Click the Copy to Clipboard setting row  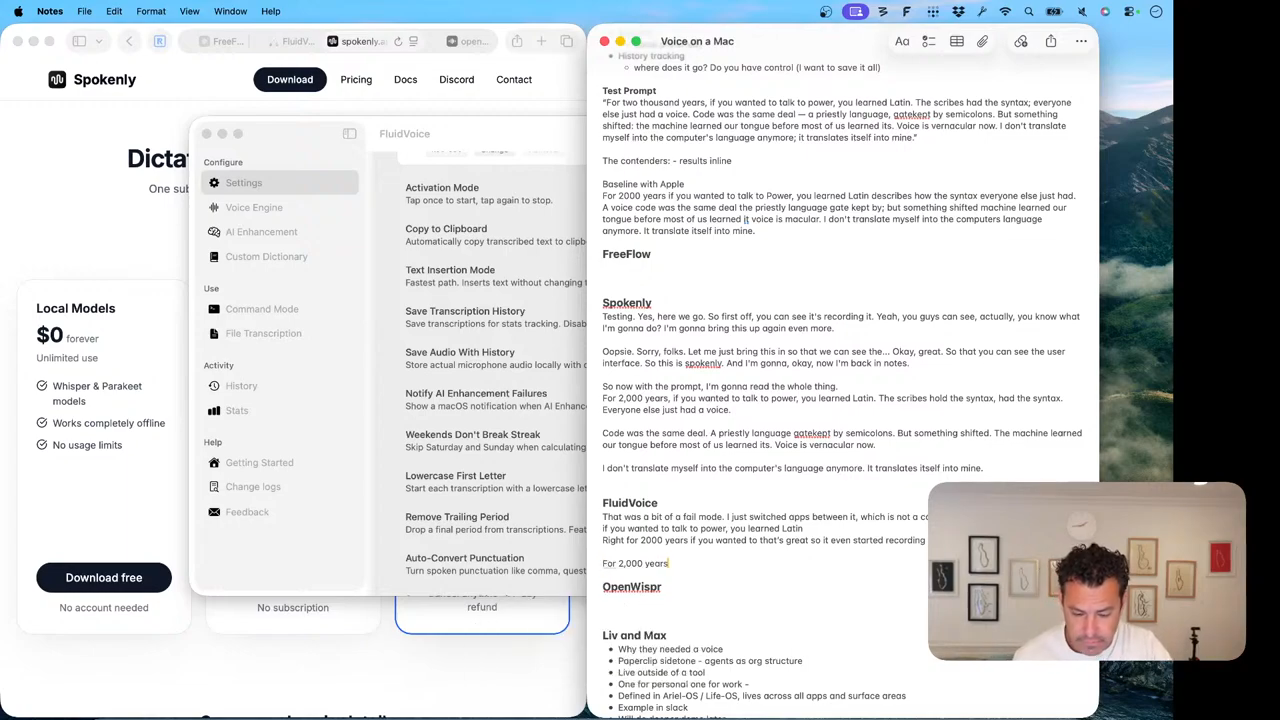coord(495,235)
